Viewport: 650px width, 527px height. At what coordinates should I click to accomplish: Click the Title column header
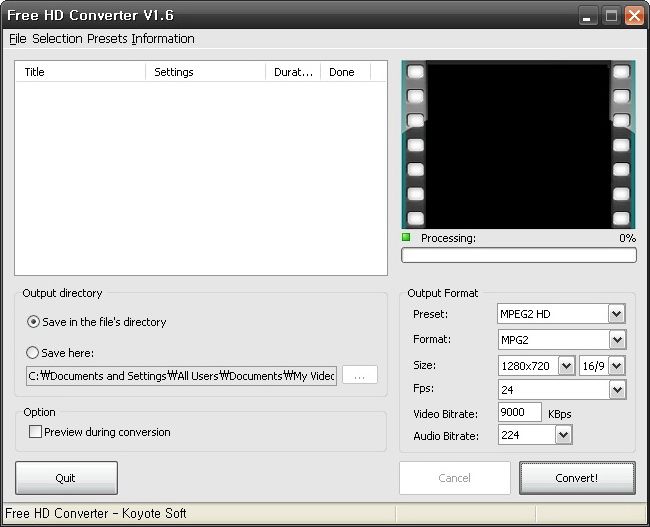(x=80, y=72)
